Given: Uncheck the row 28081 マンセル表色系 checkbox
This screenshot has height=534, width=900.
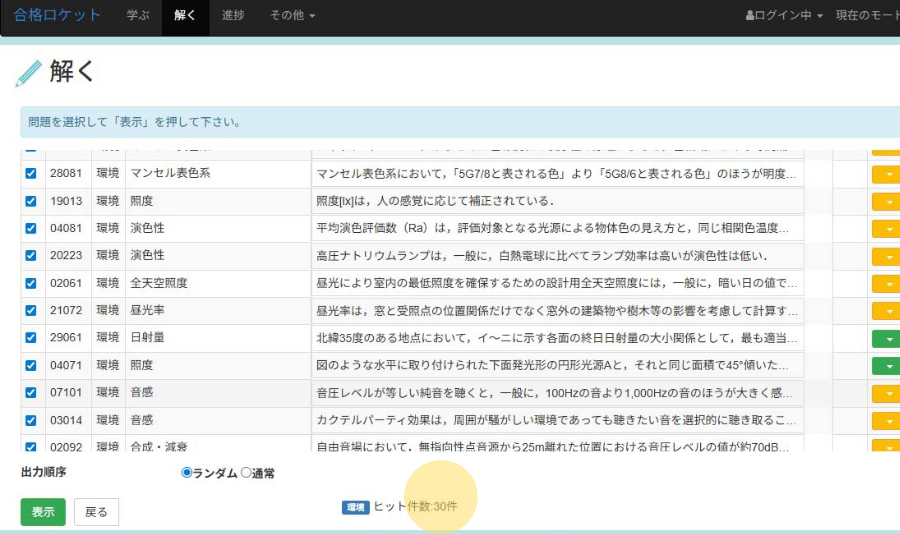Looking at the screenshot, I should pyautogui.click(x=30, y=174).
